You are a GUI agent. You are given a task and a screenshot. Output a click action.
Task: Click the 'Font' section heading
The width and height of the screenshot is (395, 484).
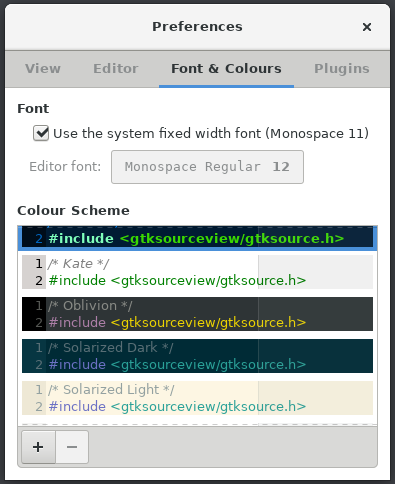coord(33,109)
